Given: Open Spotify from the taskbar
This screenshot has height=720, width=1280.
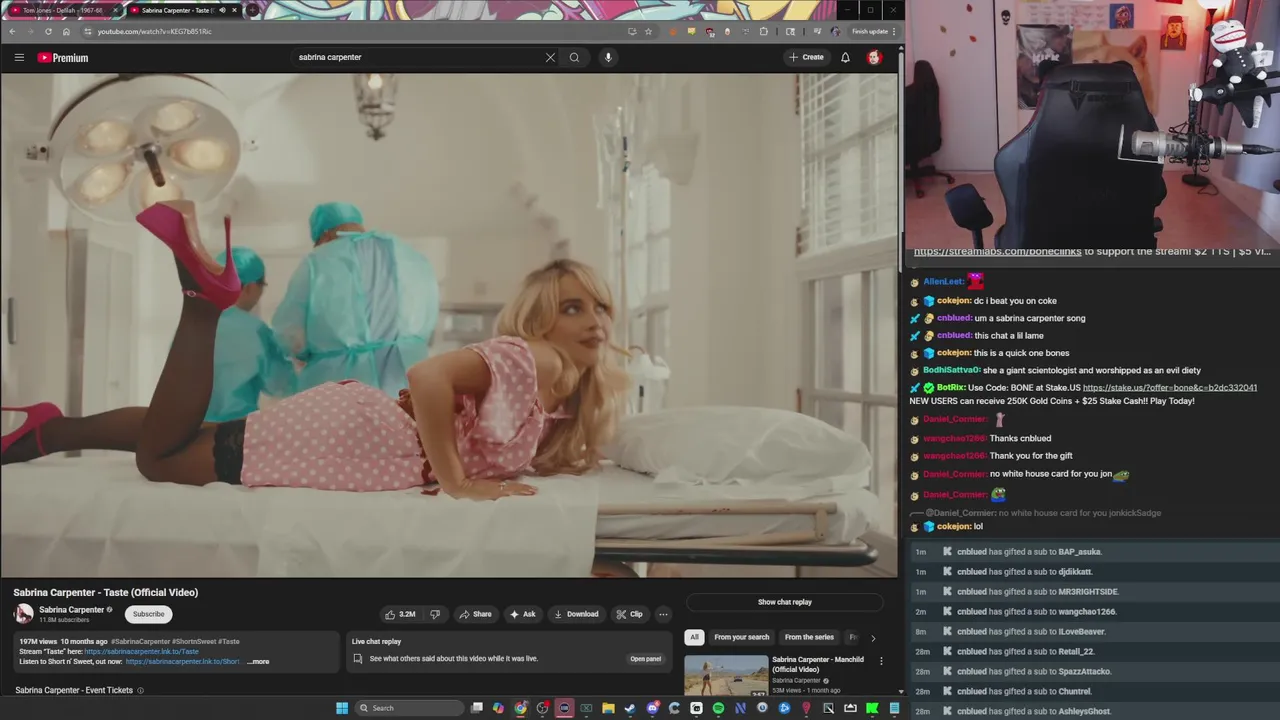Looking at the screenshot, I should [x=718, y=708].
